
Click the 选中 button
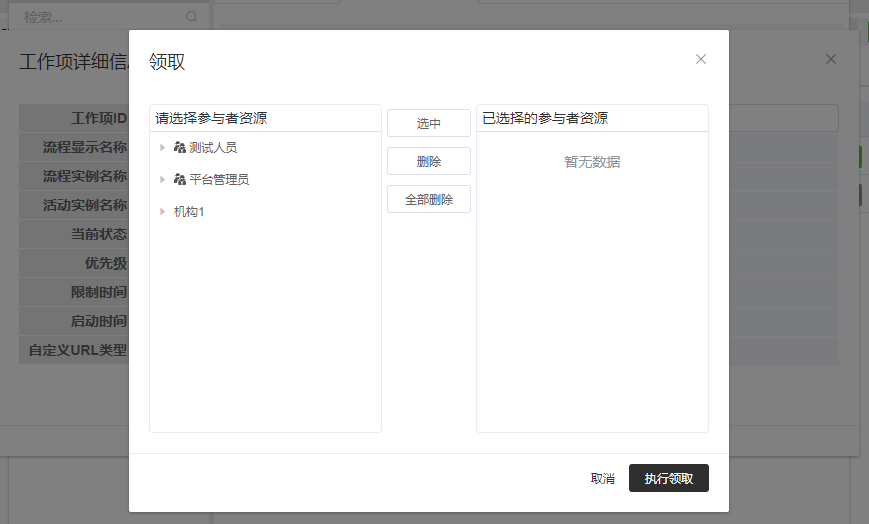[429, 123]
